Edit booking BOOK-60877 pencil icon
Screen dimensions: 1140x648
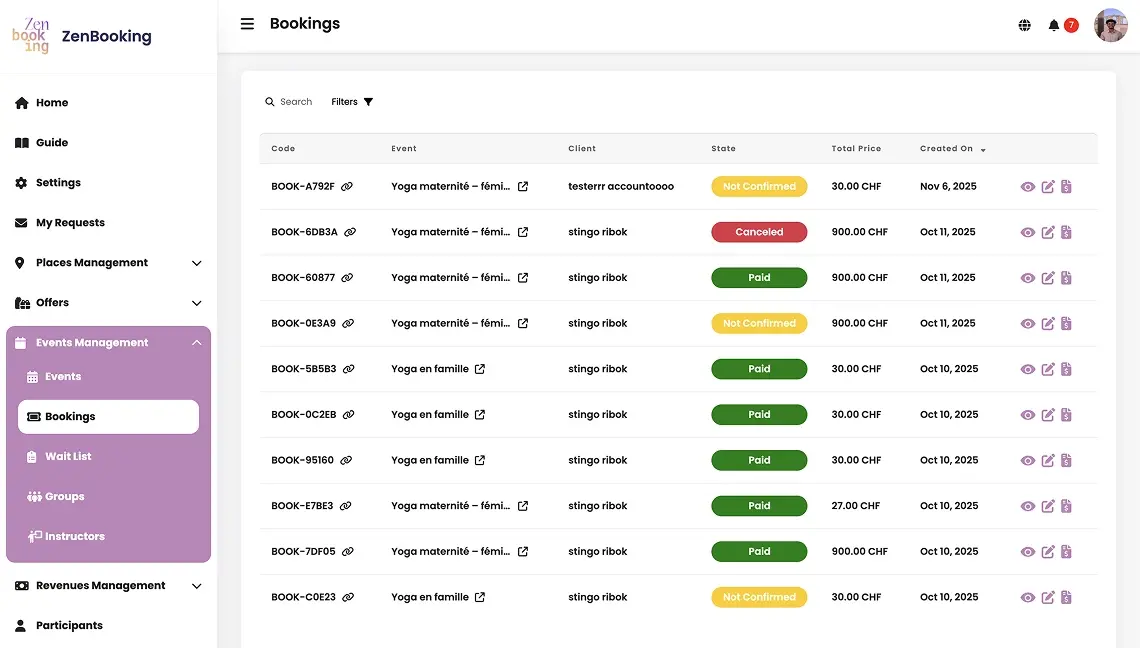click(x=1048, y=278)
